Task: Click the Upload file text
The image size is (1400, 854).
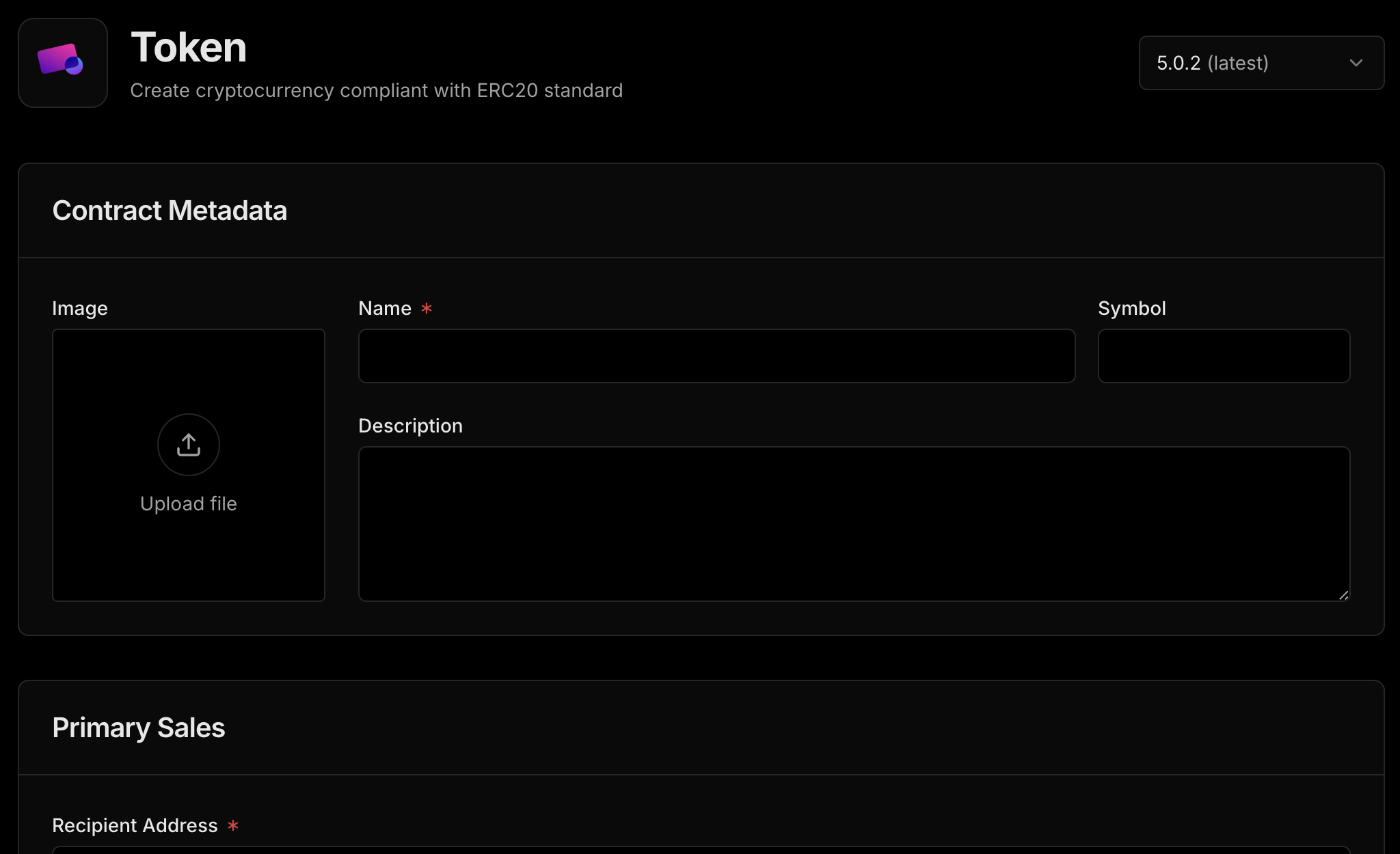Action: click(x=189, y=504)
